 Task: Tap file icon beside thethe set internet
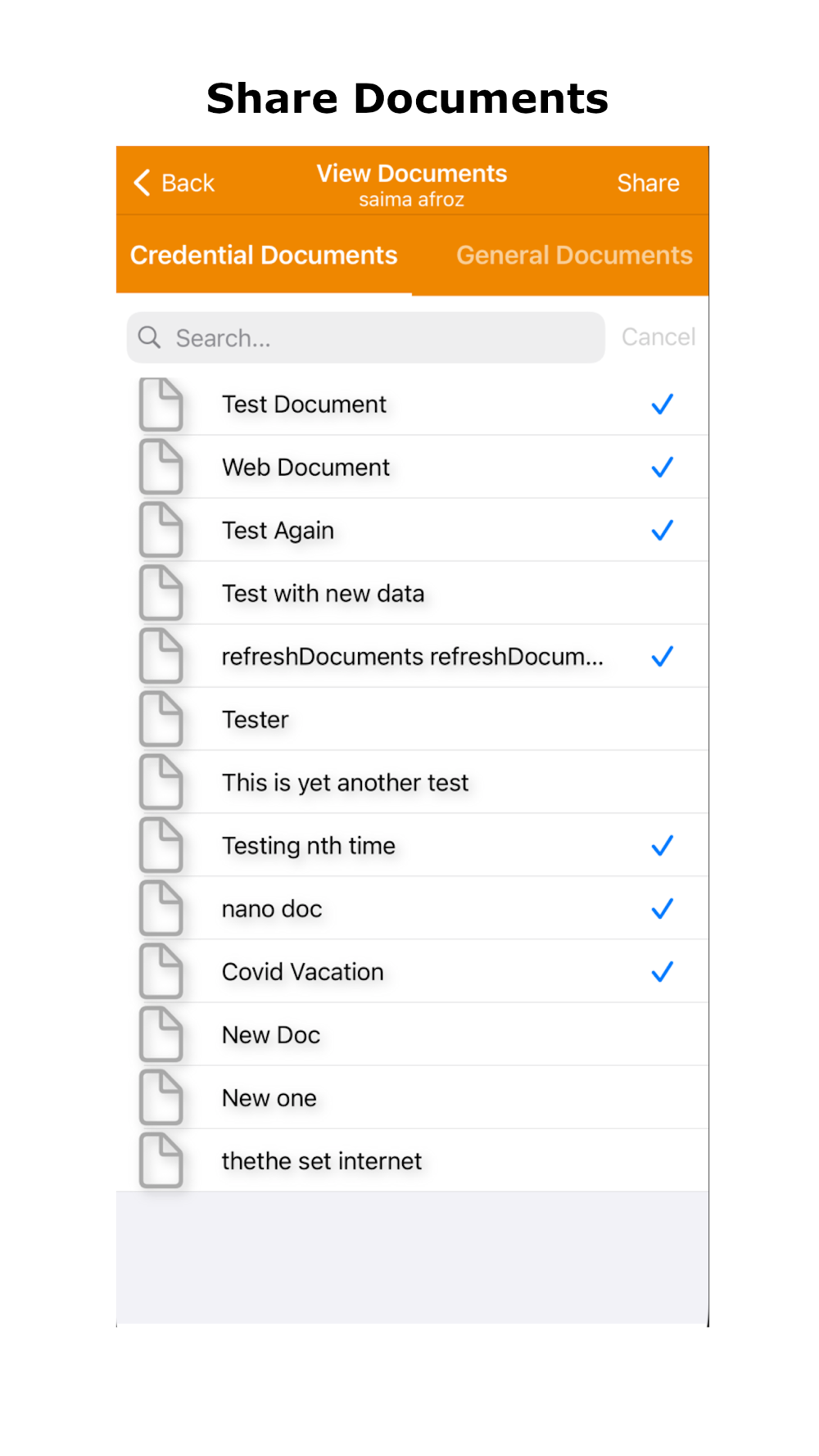pyautogui.click(x=161, y=1161)
